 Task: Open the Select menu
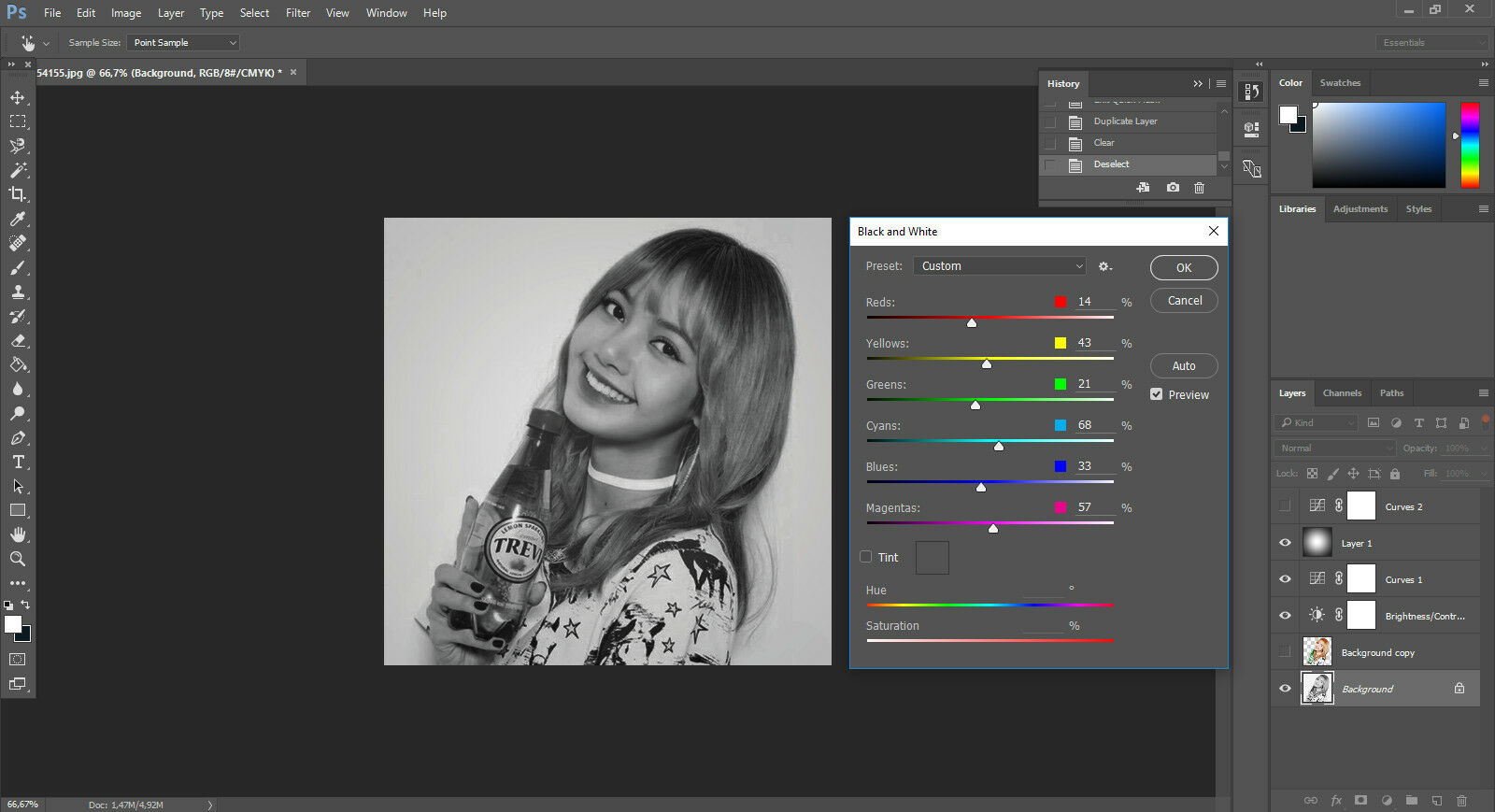point(254,13)
